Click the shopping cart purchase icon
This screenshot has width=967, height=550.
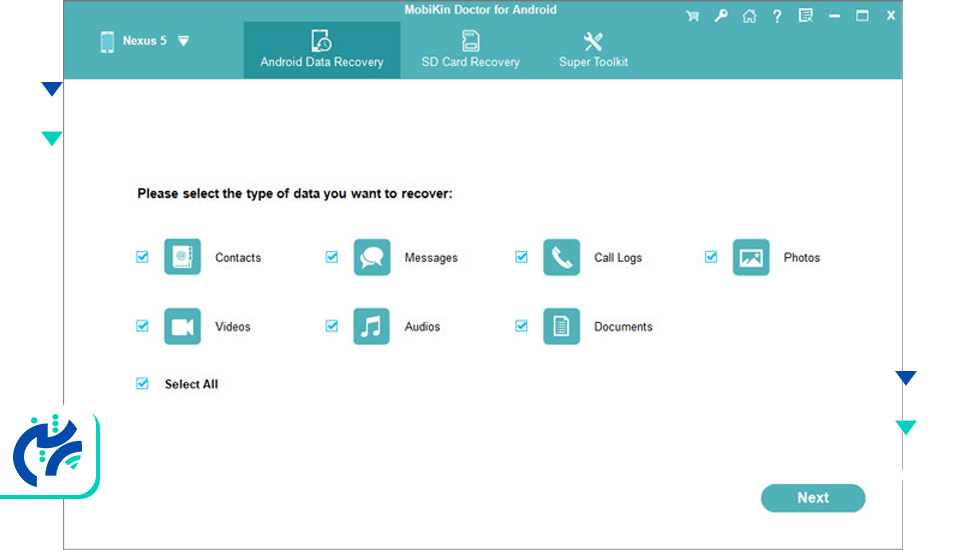click(693, 16)
